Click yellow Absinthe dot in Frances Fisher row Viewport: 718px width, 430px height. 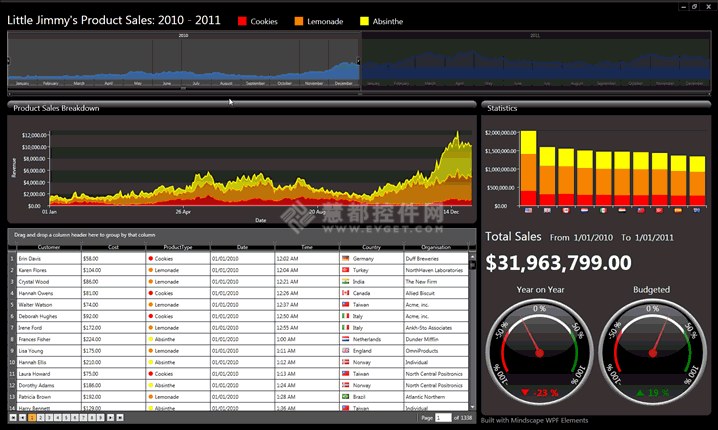coord(151,339)
